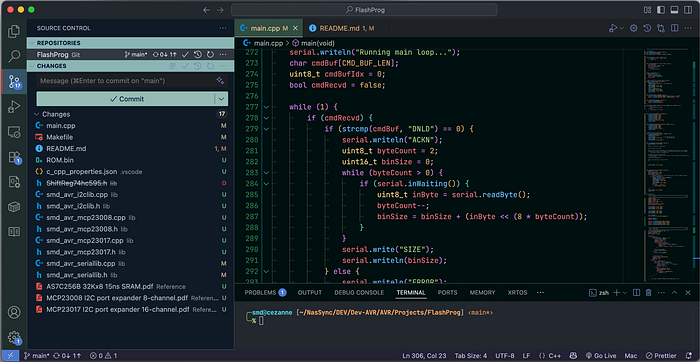
Task: Open run/debug dropdown arrow in editor toolbar
Action: [x=622, y=28]
